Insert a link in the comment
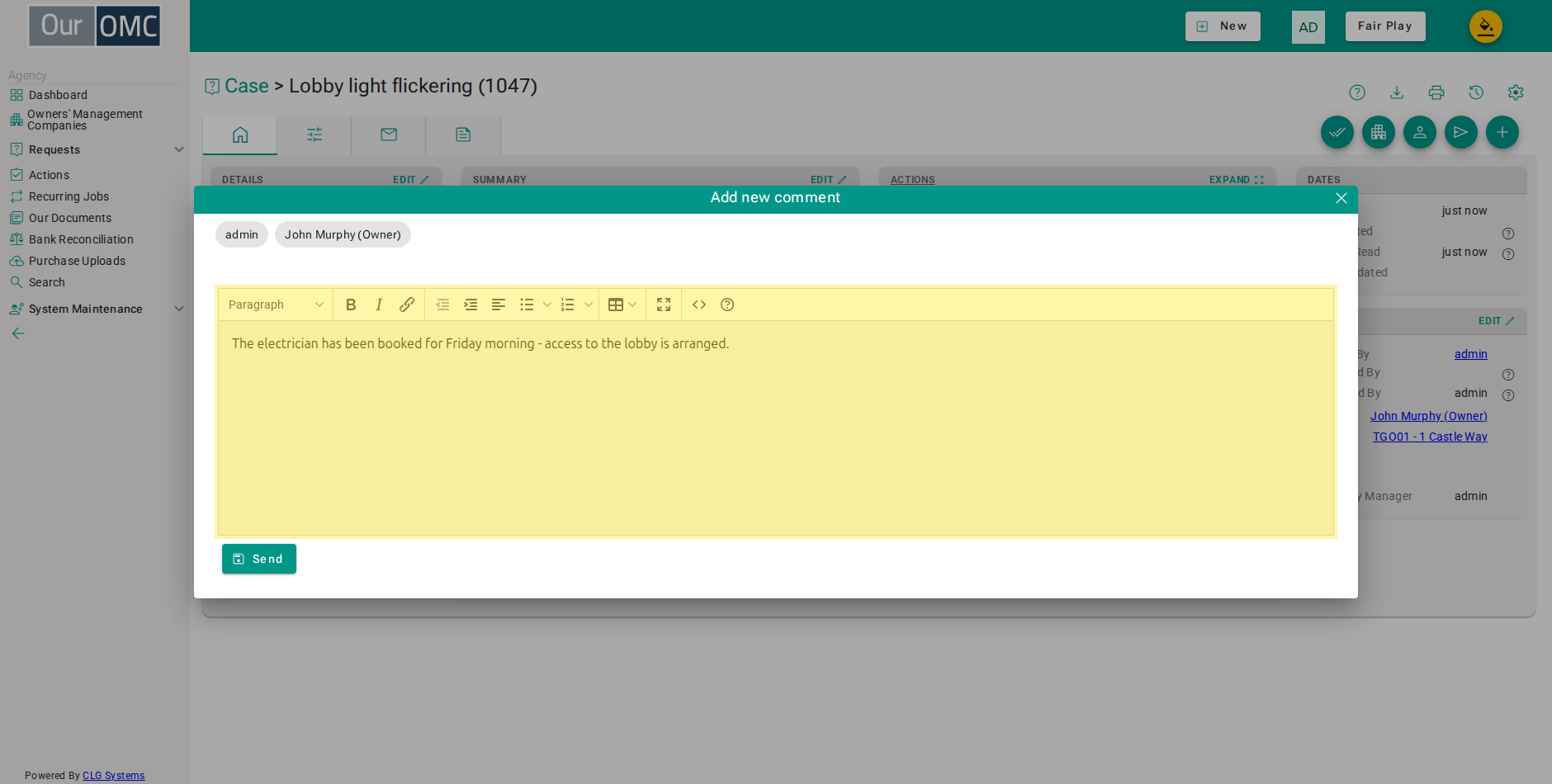The image size is (1552, 784). [x=407, y=305]
